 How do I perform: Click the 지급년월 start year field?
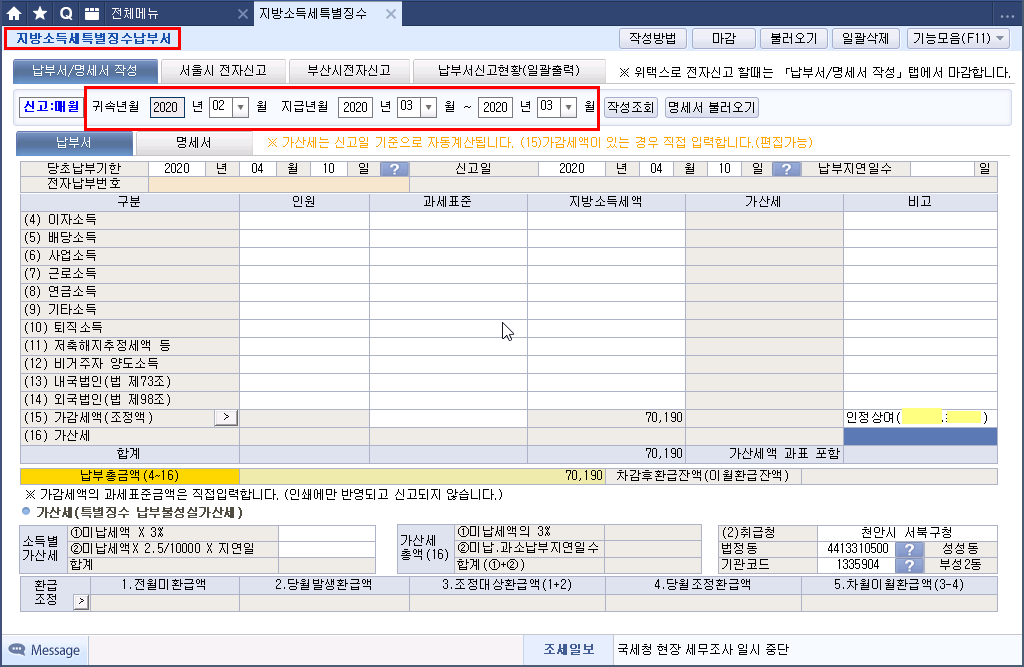click(x=355, y=107)
